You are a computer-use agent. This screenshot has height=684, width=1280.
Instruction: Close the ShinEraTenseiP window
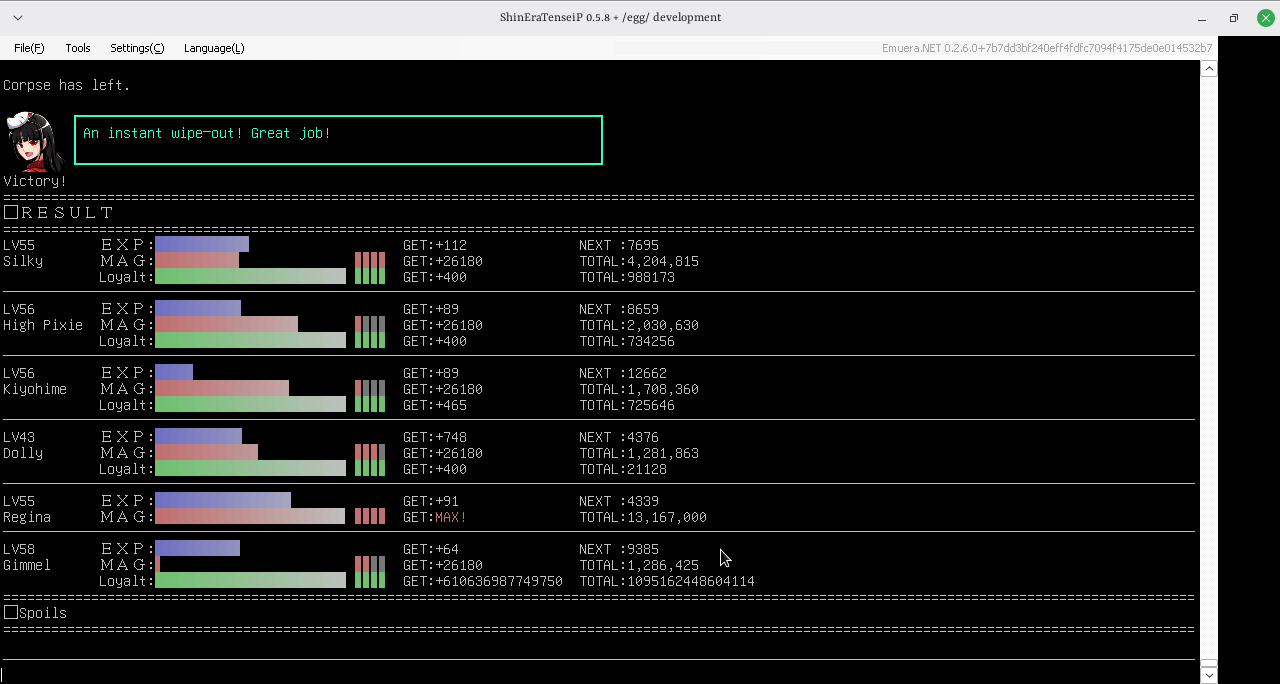[x=1265, y=18]
